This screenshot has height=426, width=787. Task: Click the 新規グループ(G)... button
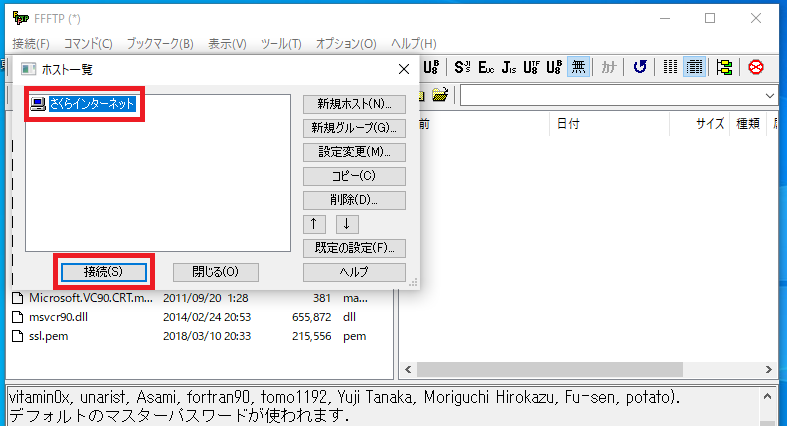tap(354, 128)
